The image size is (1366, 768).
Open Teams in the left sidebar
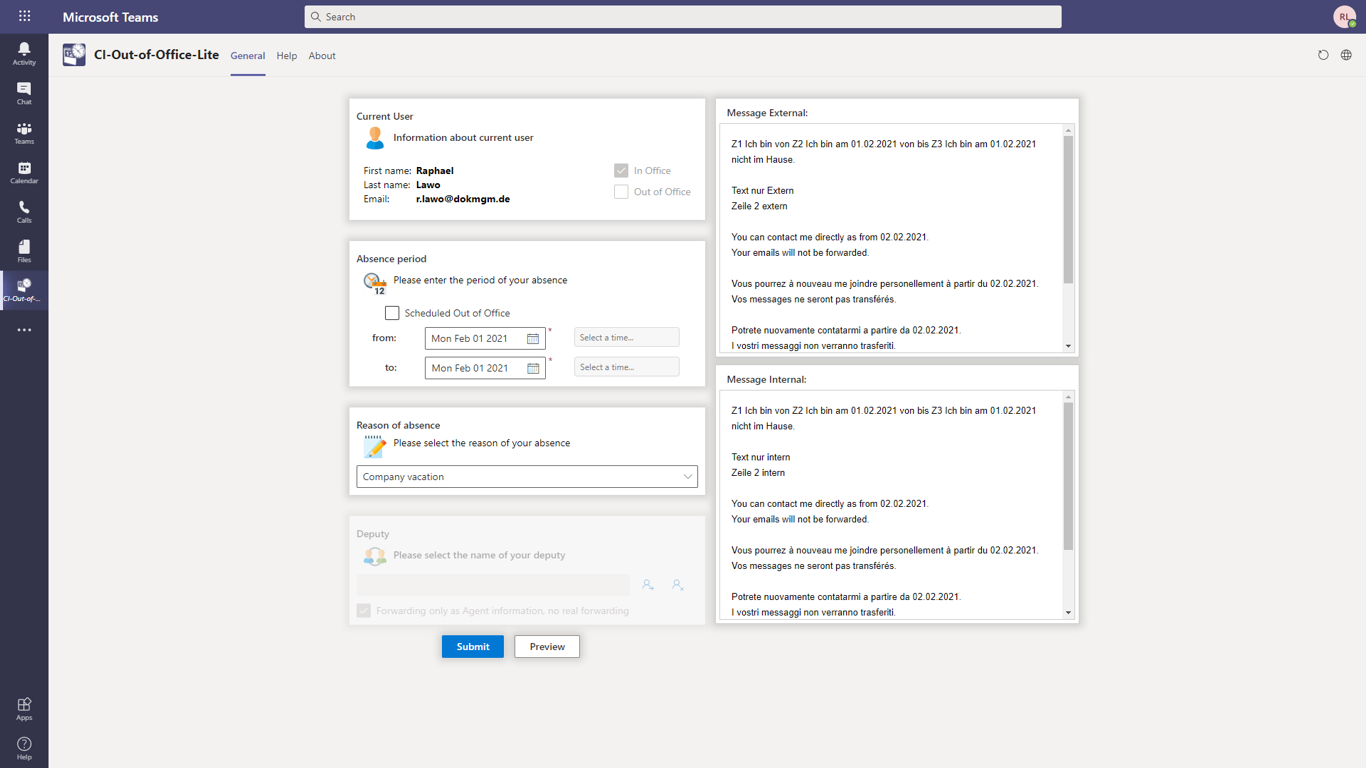[x=24, y=133]
